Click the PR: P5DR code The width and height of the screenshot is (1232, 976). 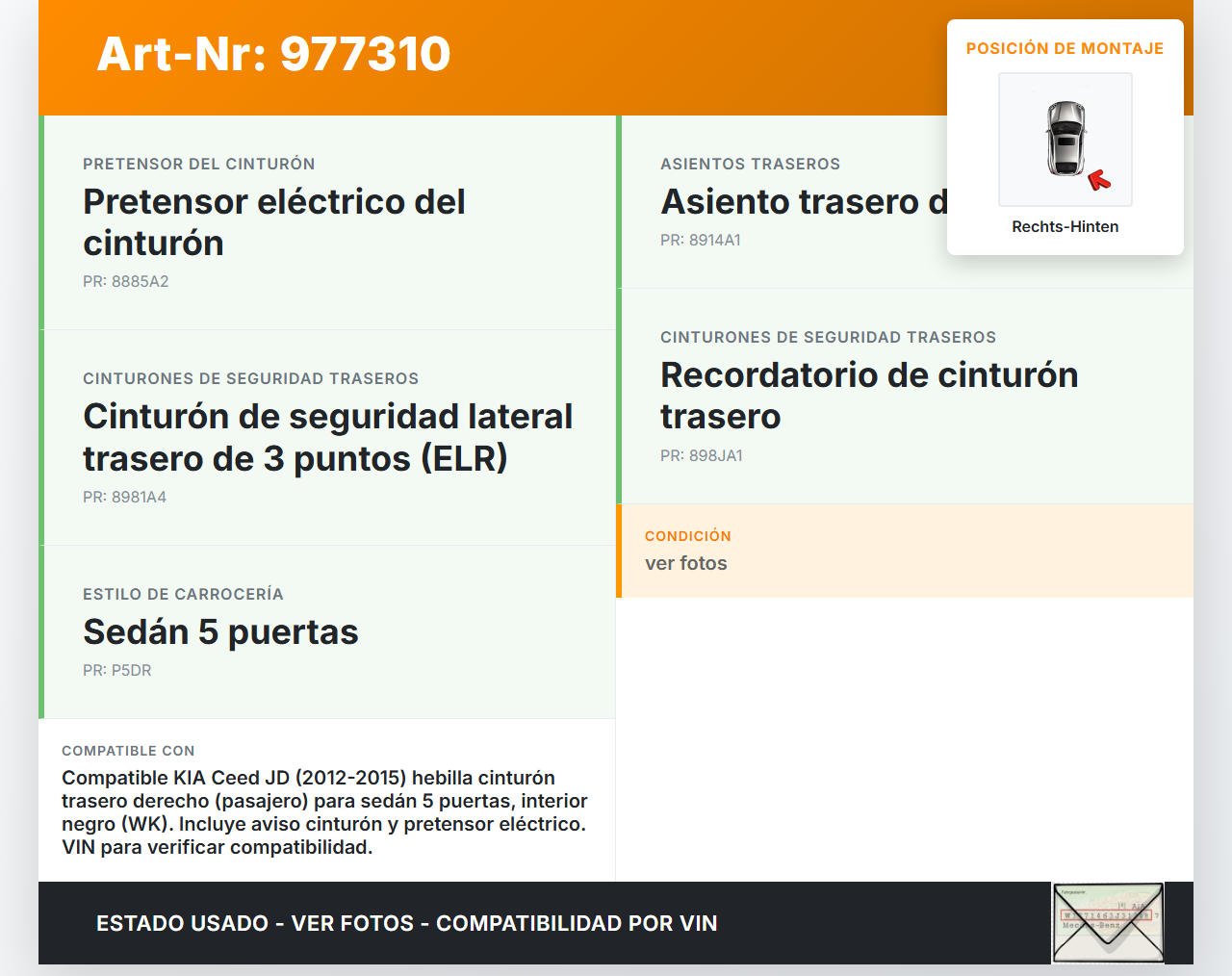(x=117, y=671)
